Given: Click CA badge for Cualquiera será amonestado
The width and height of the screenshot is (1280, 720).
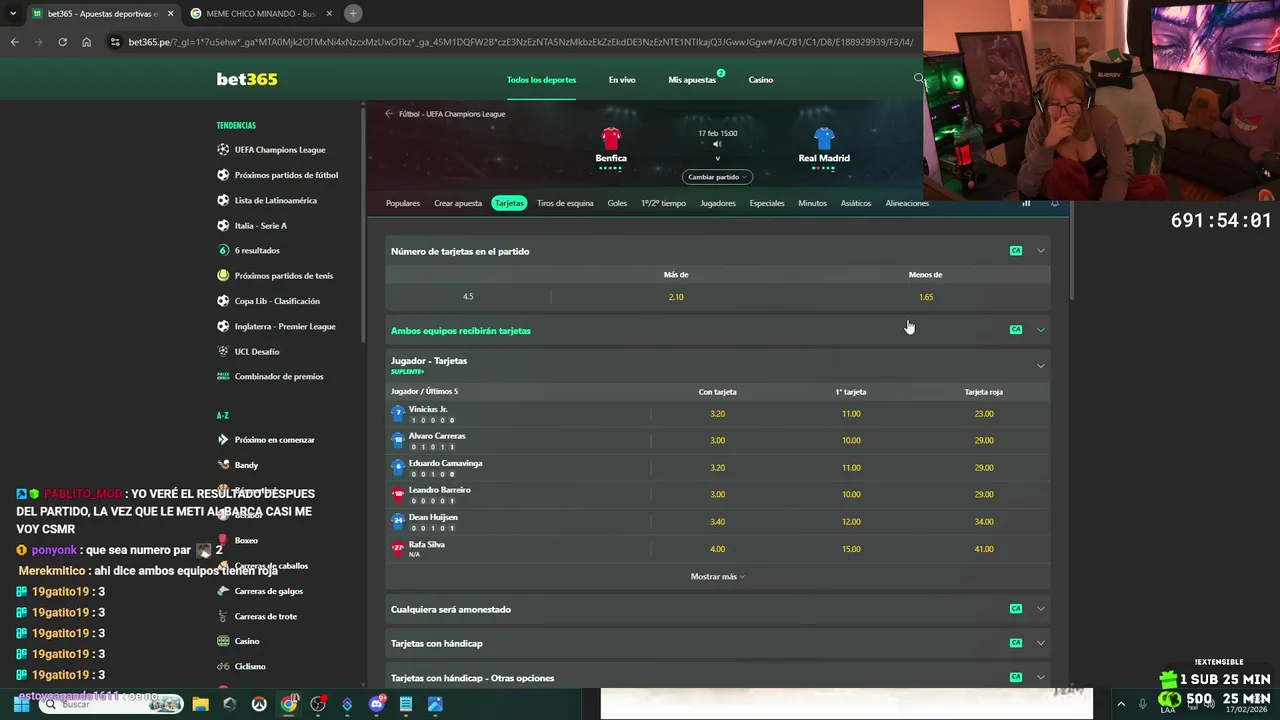Looking at the screenshot, I should coord(1016,609).
